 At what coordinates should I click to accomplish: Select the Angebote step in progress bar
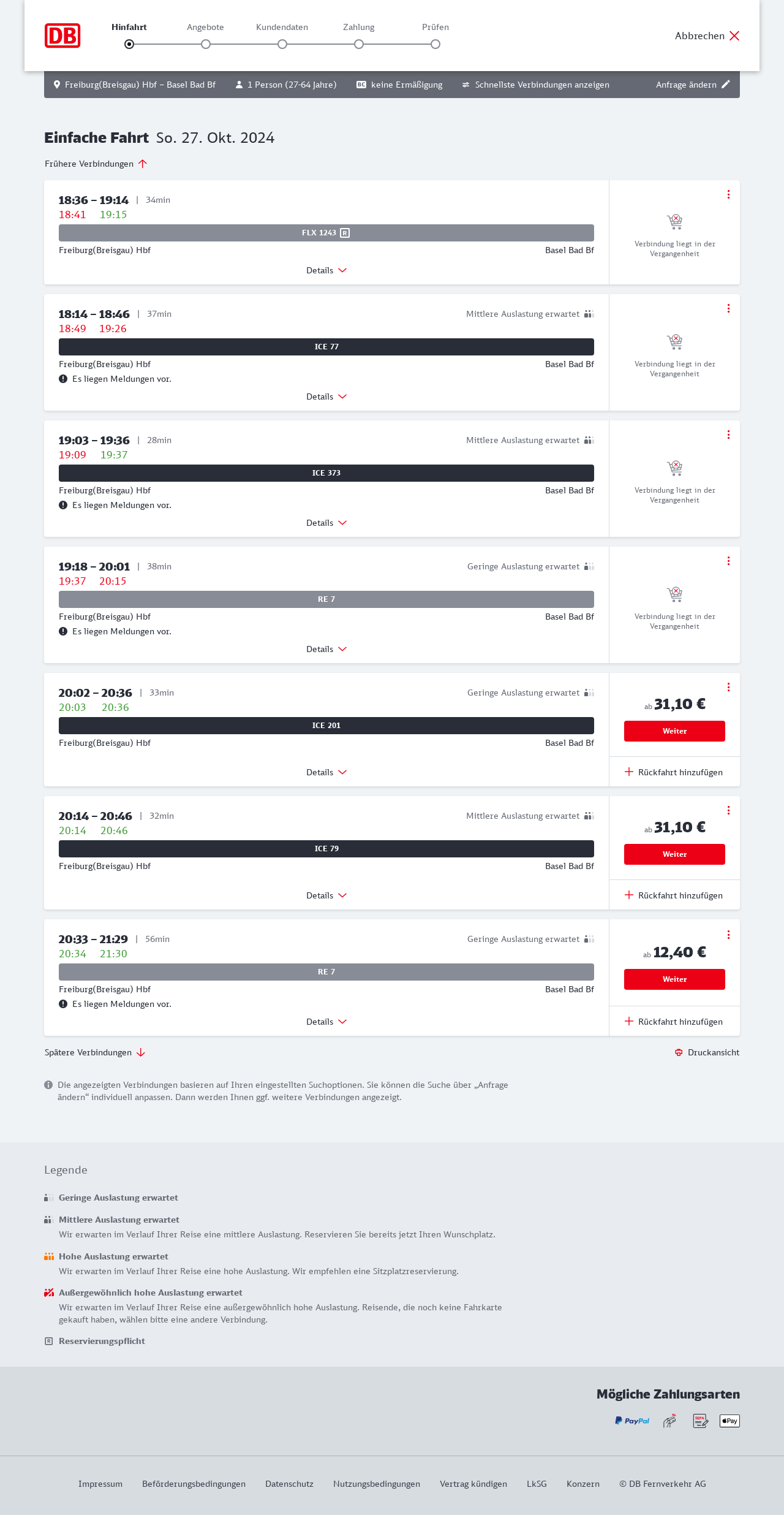[x=206, y=44]
